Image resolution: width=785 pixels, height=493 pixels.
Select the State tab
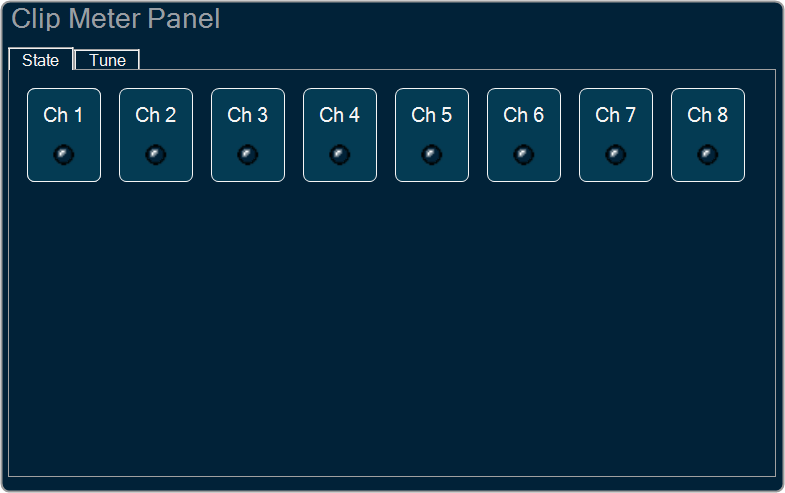click(41, 60)
